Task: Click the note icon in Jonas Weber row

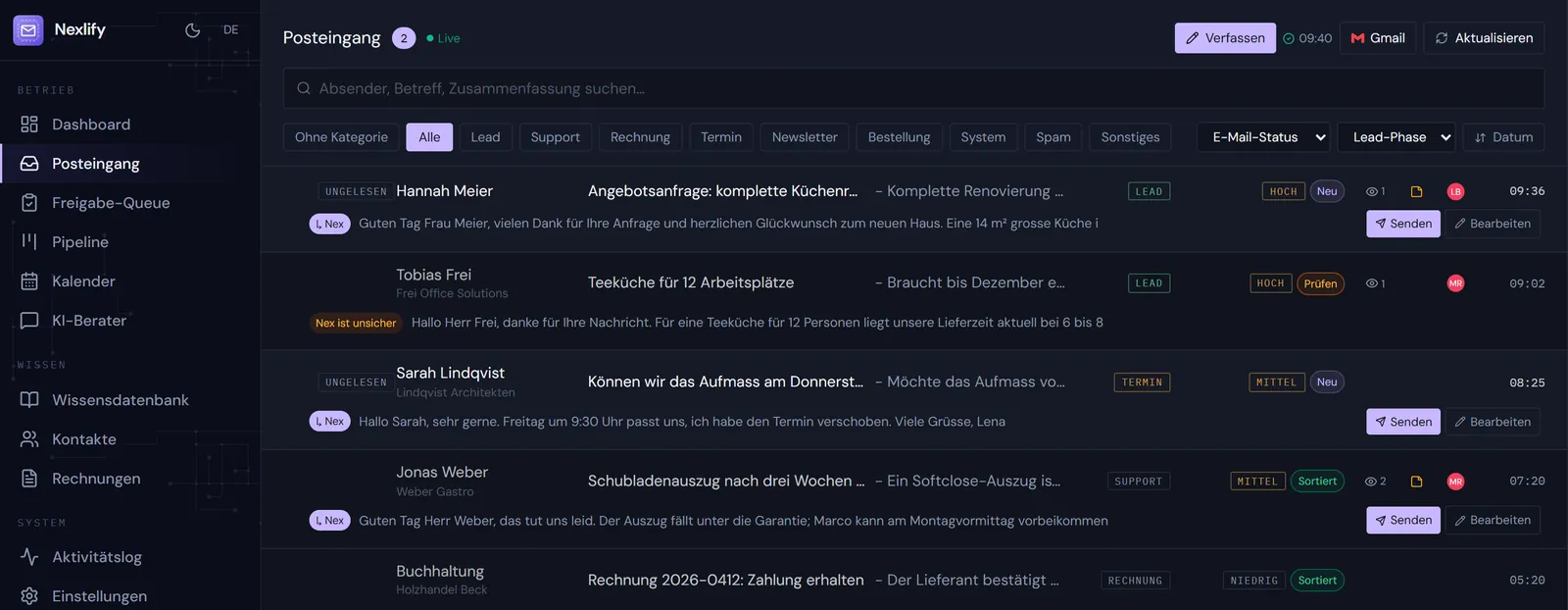Action: 1416,482
